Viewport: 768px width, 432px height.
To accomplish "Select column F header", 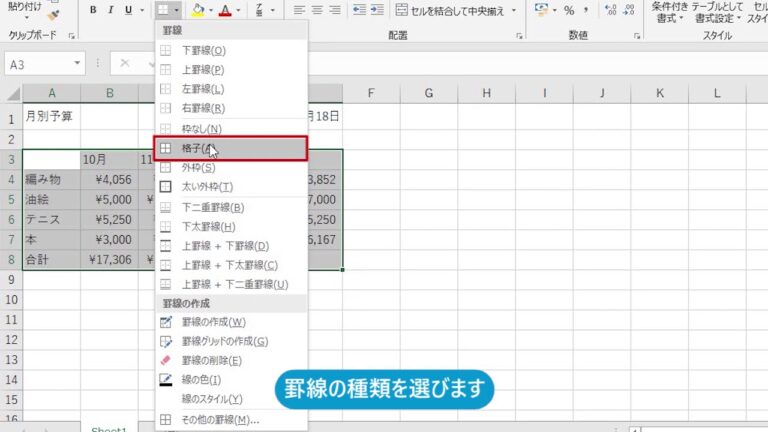I will tap(371, 93).
